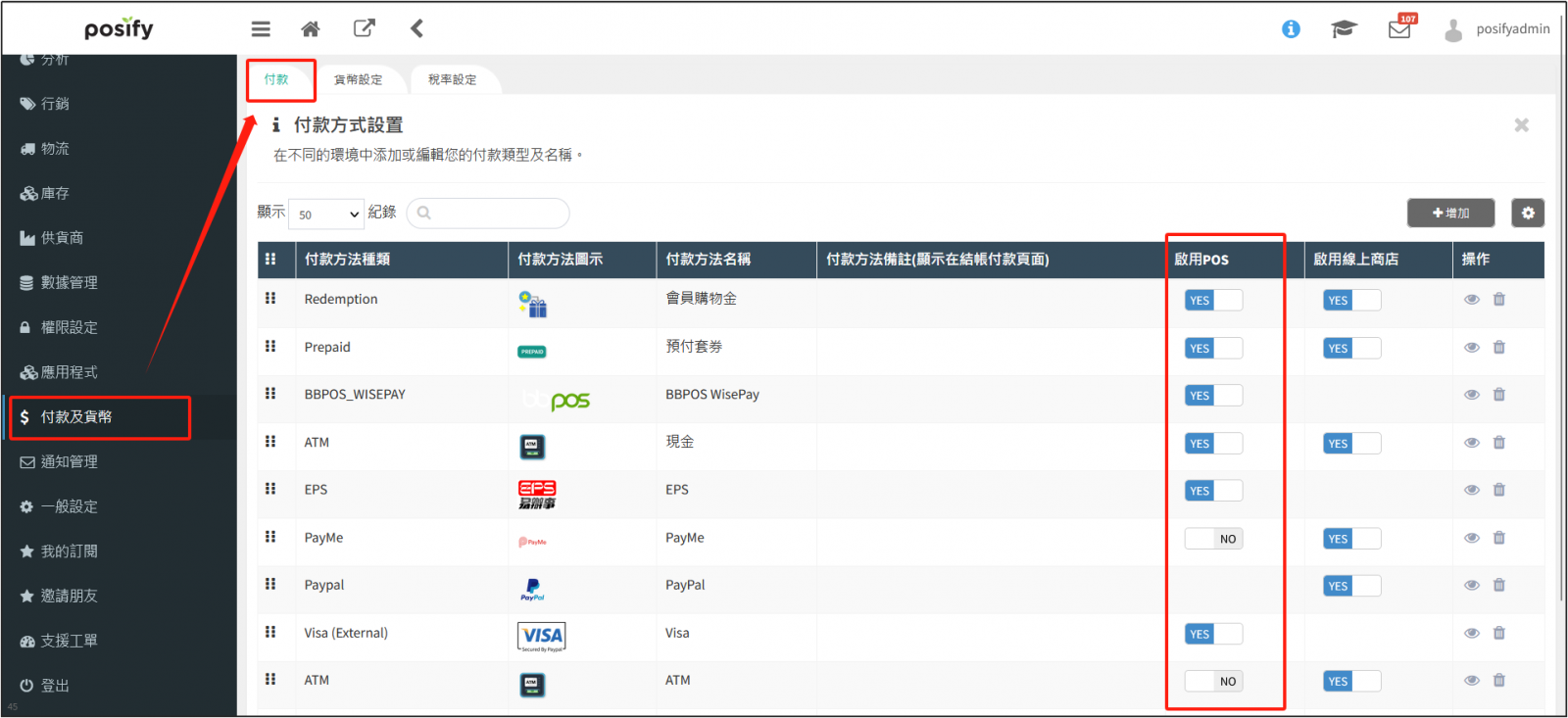Delete the Redemption payment row
The image size is (1568, 718).
click(x=1499, y=300)
